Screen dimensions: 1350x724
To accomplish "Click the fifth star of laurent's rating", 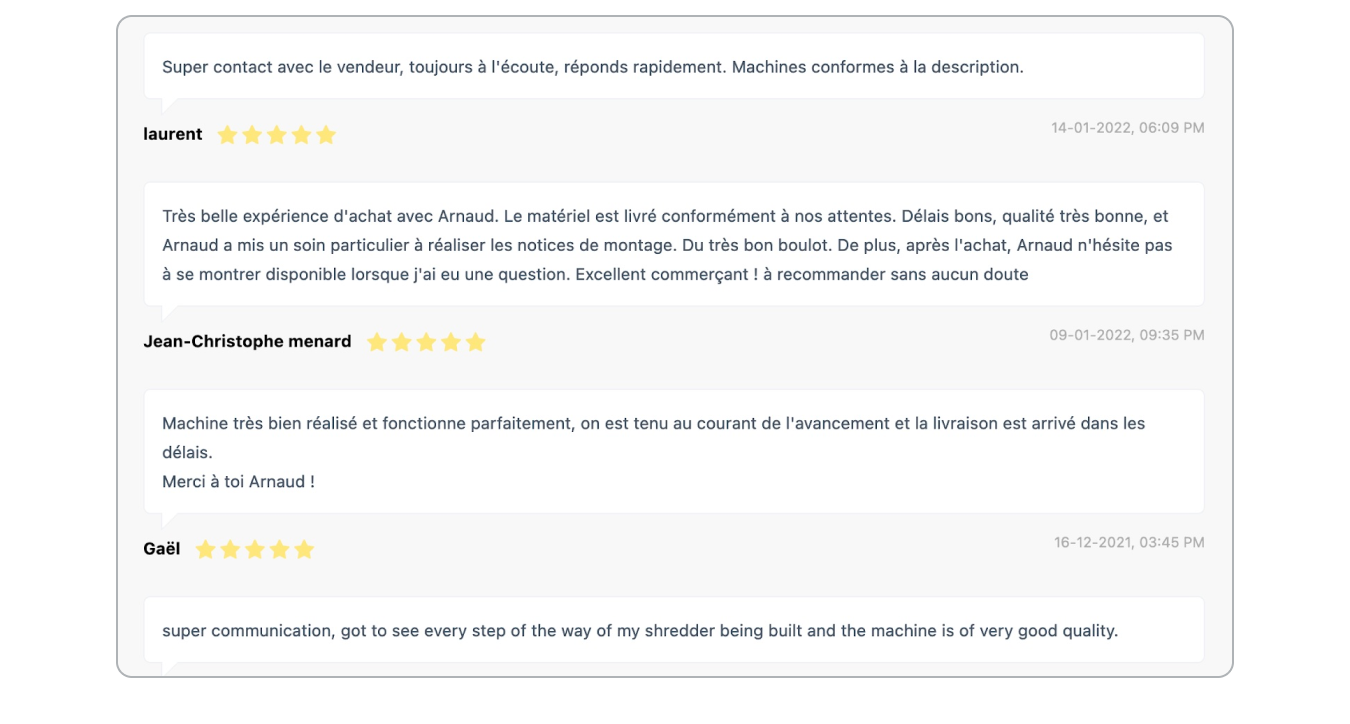I will [x=326, y=135].
